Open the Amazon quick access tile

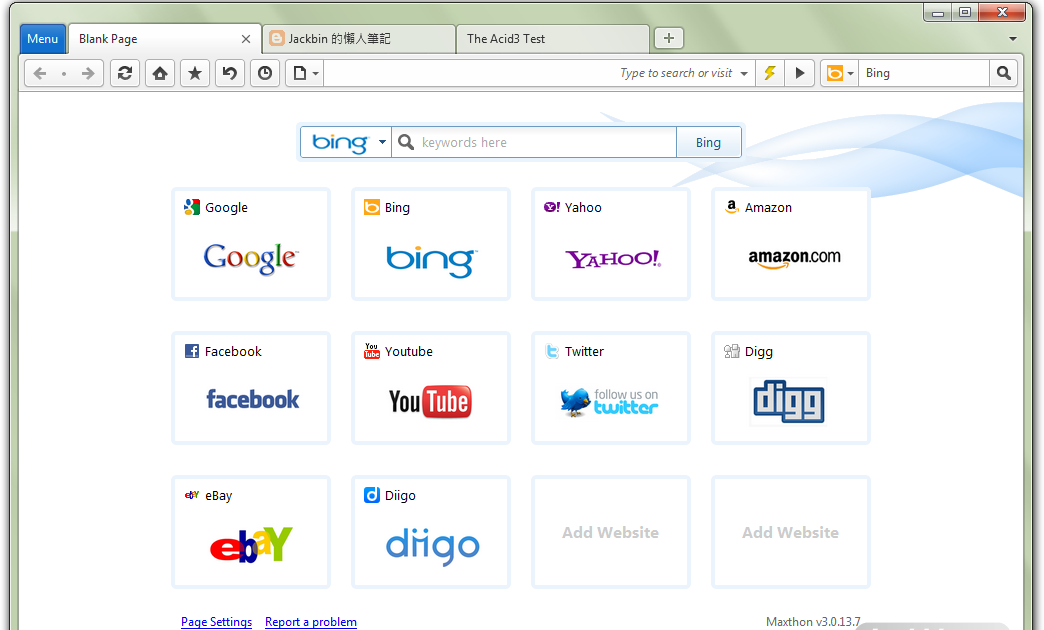point(791,244)
